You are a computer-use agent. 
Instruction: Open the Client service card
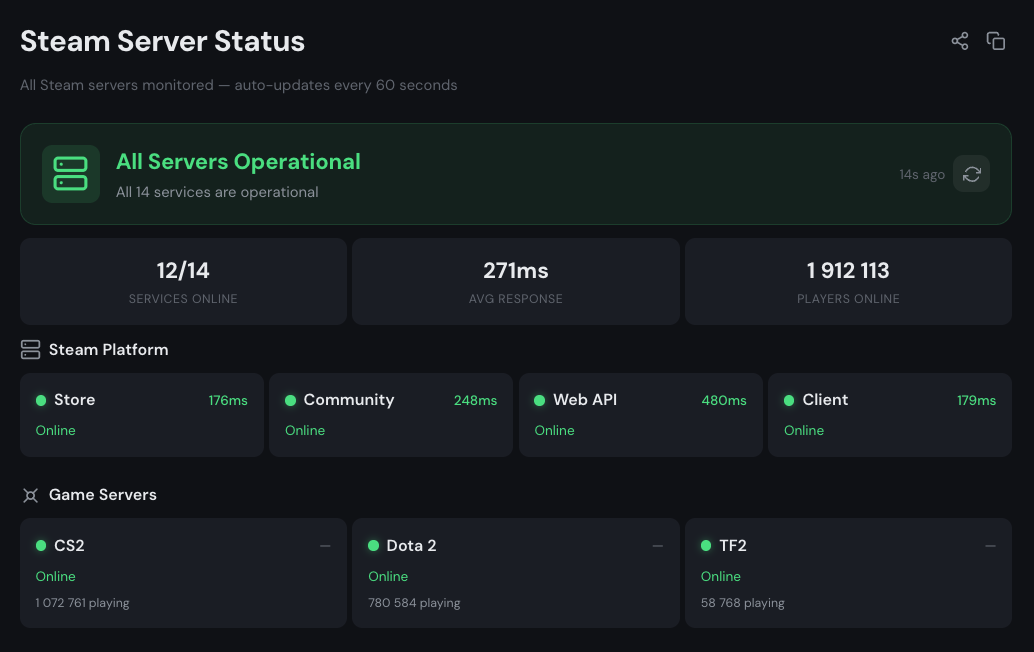pyautogui.click(x=890, y=415)
